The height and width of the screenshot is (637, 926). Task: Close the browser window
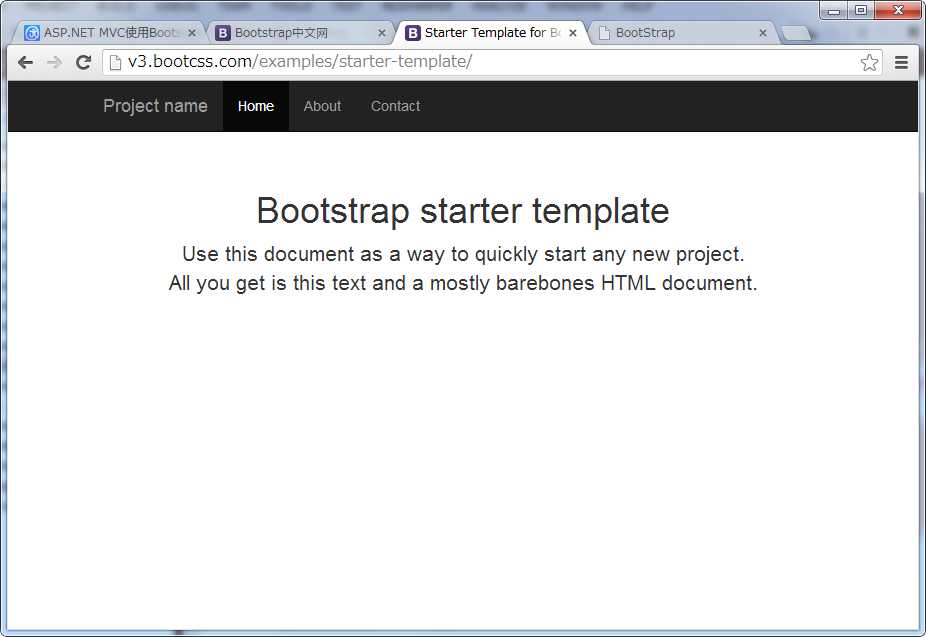pos(898,10)
